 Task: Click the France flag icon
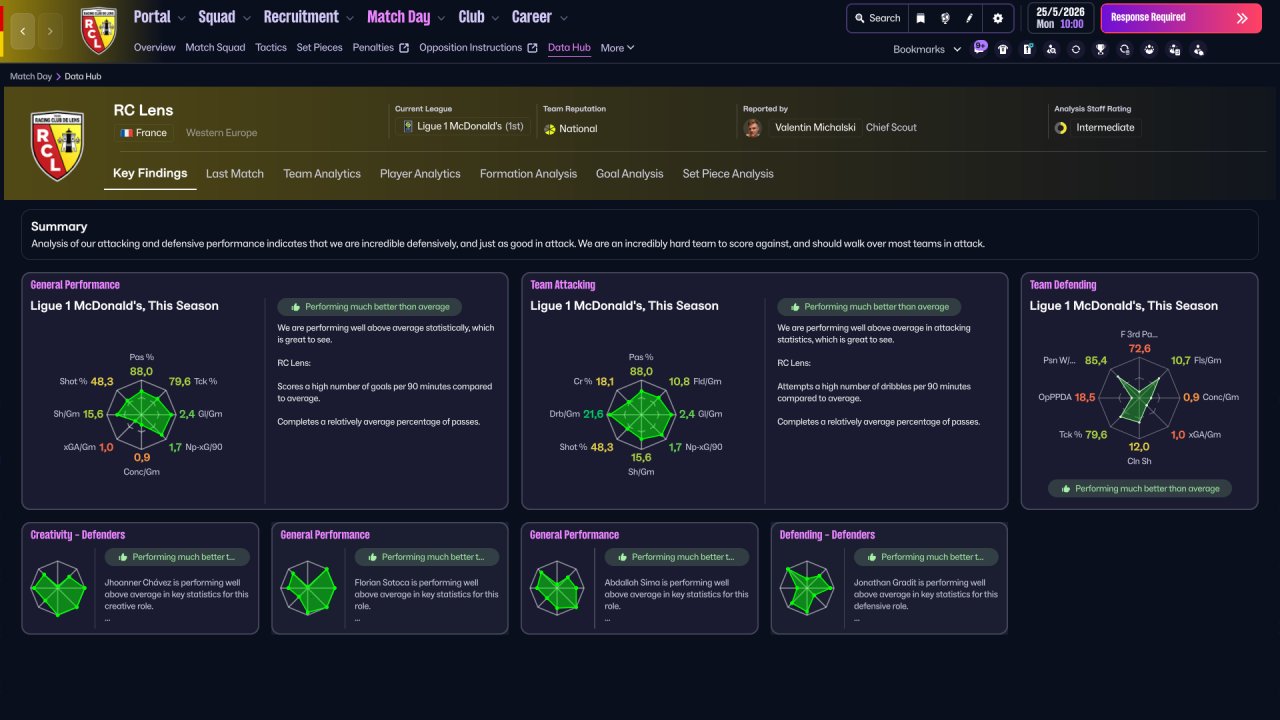tap(127, 133)
